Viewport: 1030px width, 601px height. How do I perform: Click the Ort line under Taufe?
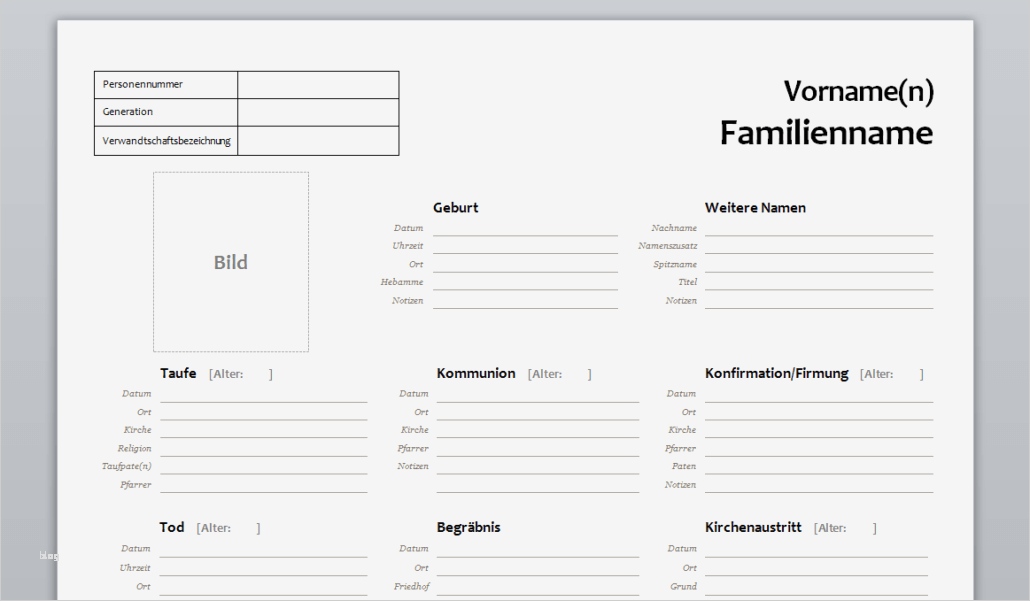(x=263, y=413)
